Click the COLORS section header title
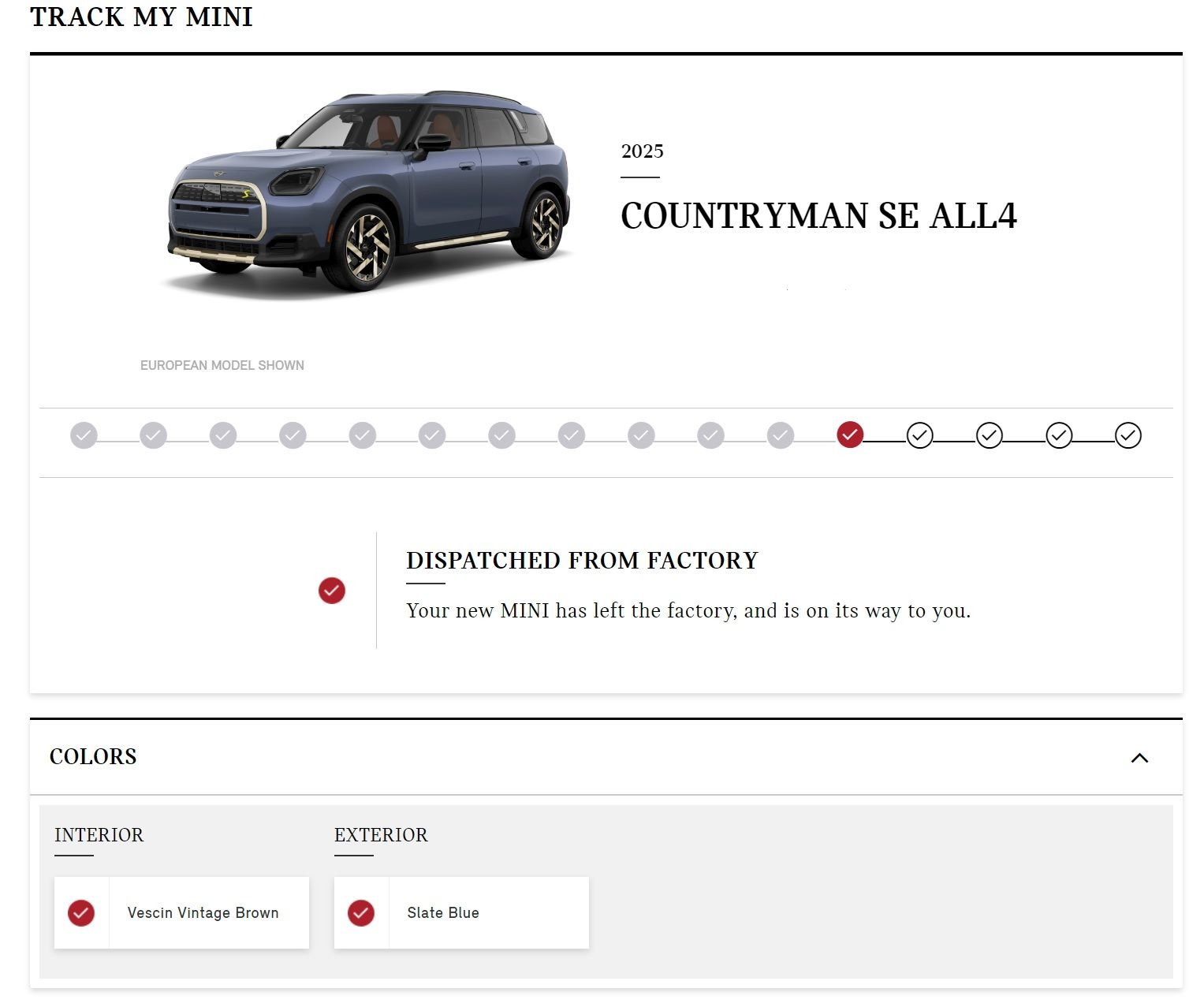The width and height of the screenshot is (1204, 1007). [93, 757]
